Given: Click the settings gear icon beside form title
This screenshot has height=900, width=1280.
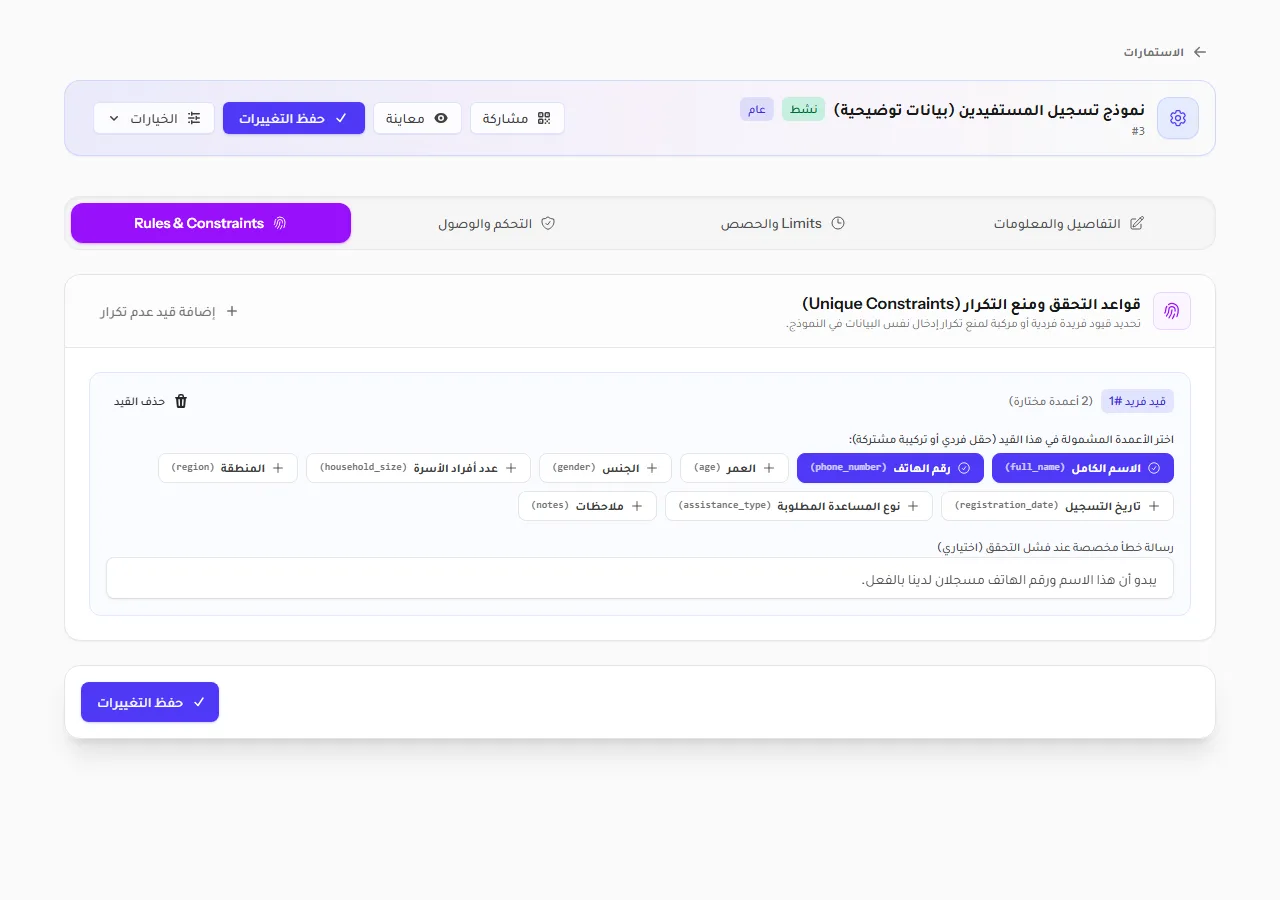Looking at the screenshot, I should coord(1178,118).
